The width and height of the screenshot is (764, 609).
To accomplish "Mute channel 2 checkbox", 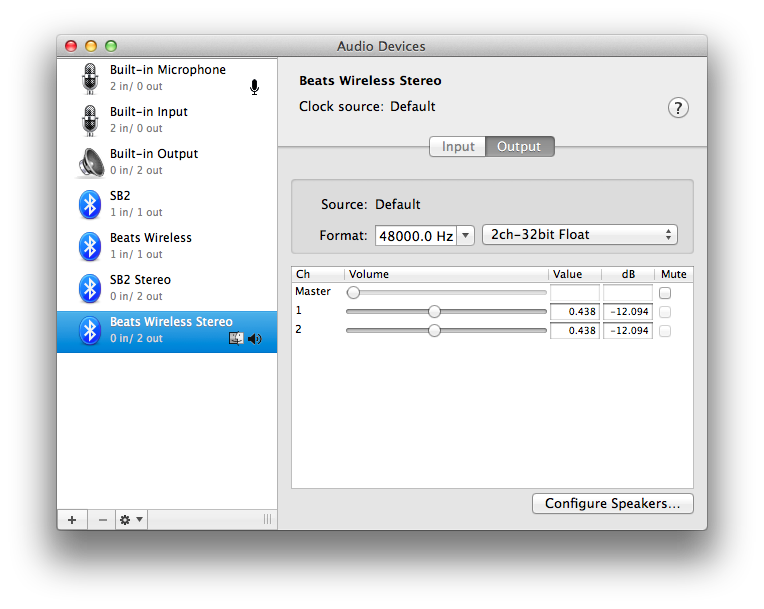I will tap(665, 331).
